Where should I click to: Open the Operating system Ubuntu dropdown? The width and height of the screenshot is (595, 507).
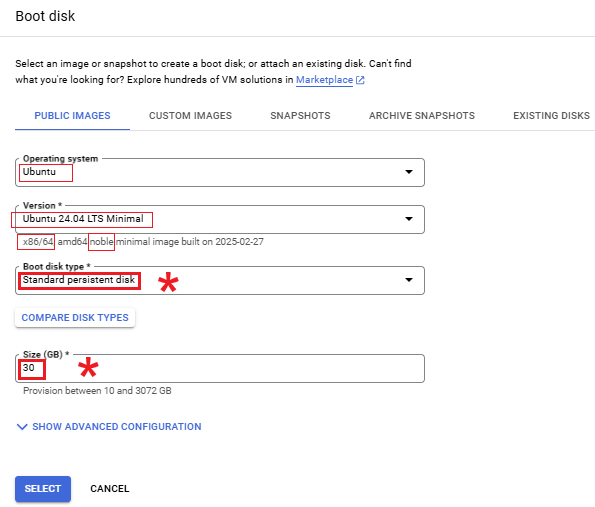[220, 173]
